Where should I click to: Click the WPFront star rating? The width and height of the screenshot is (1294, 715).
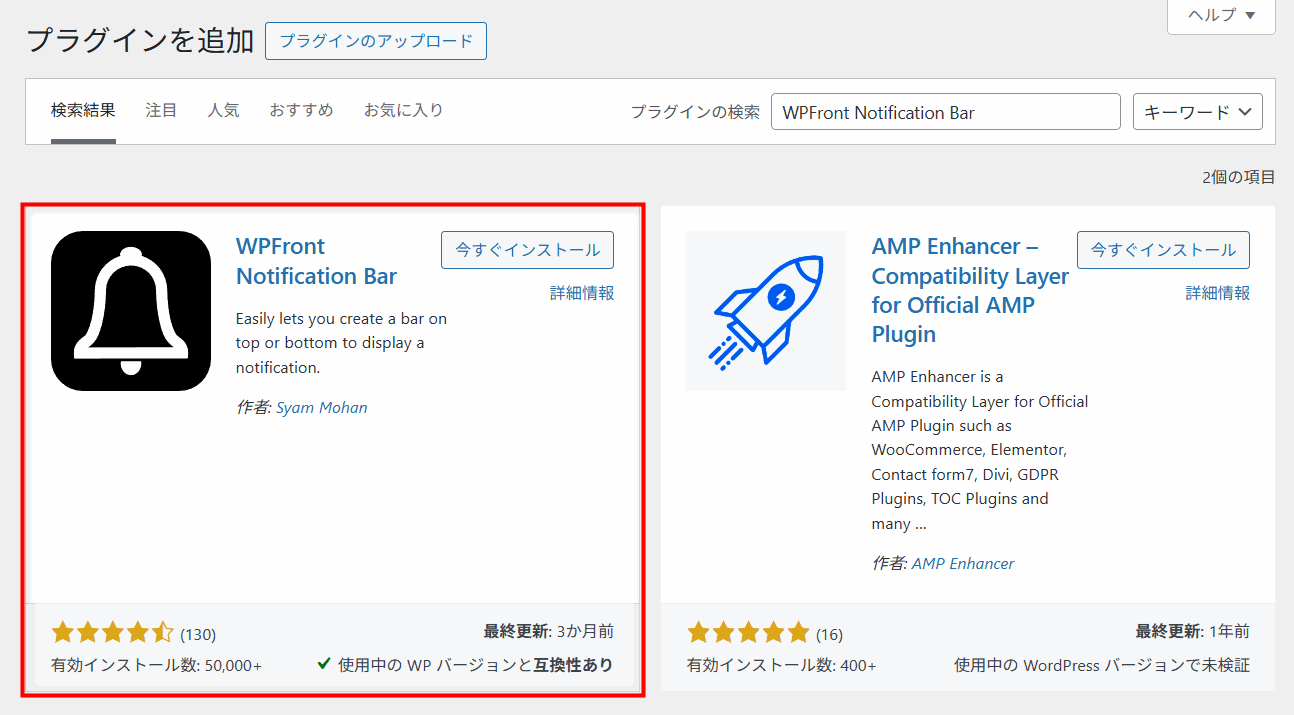112,632
